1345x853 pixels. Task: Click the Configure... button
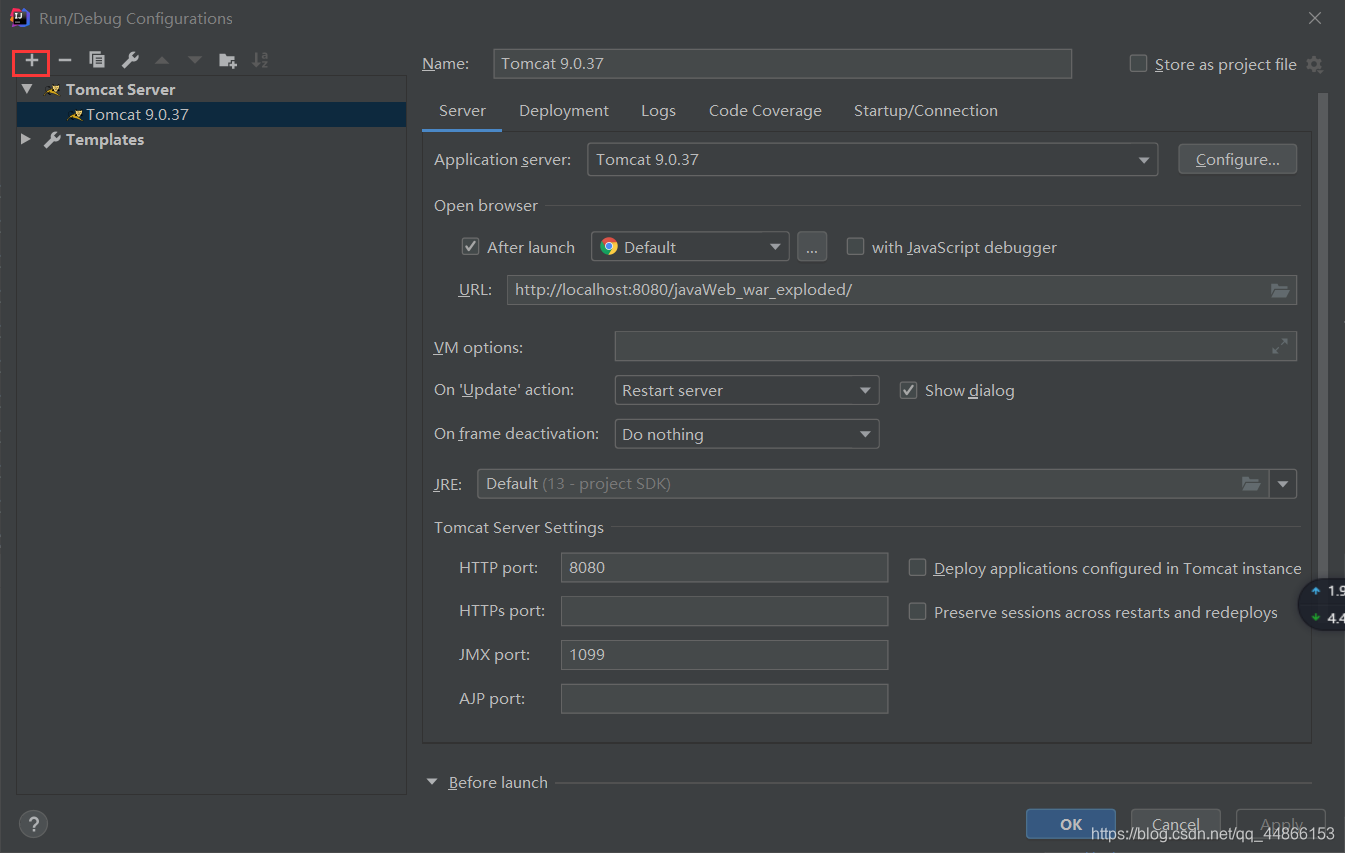tap(1237, 160)
